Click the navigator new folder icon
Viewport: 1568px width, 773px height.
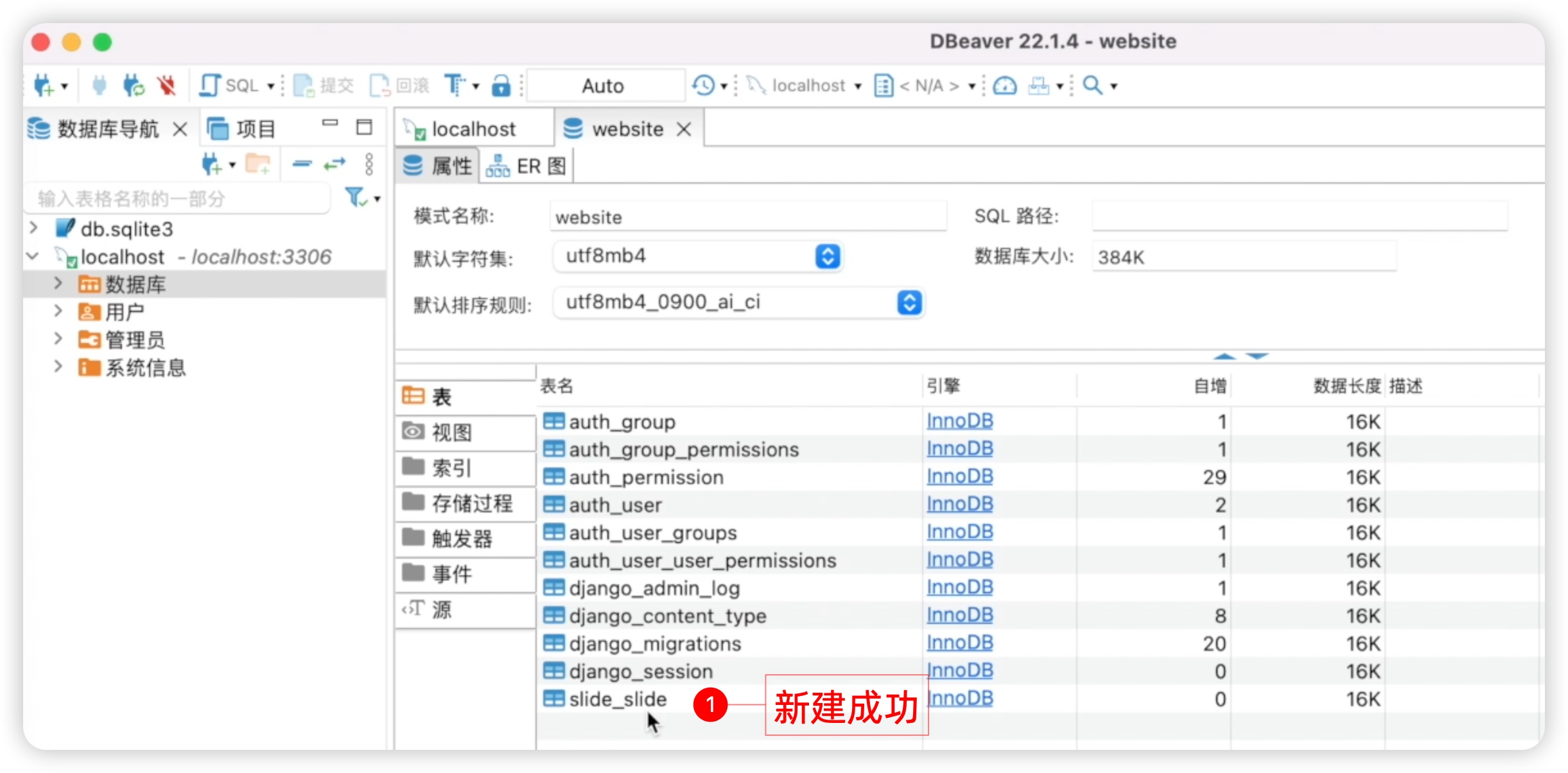(258, 164)
